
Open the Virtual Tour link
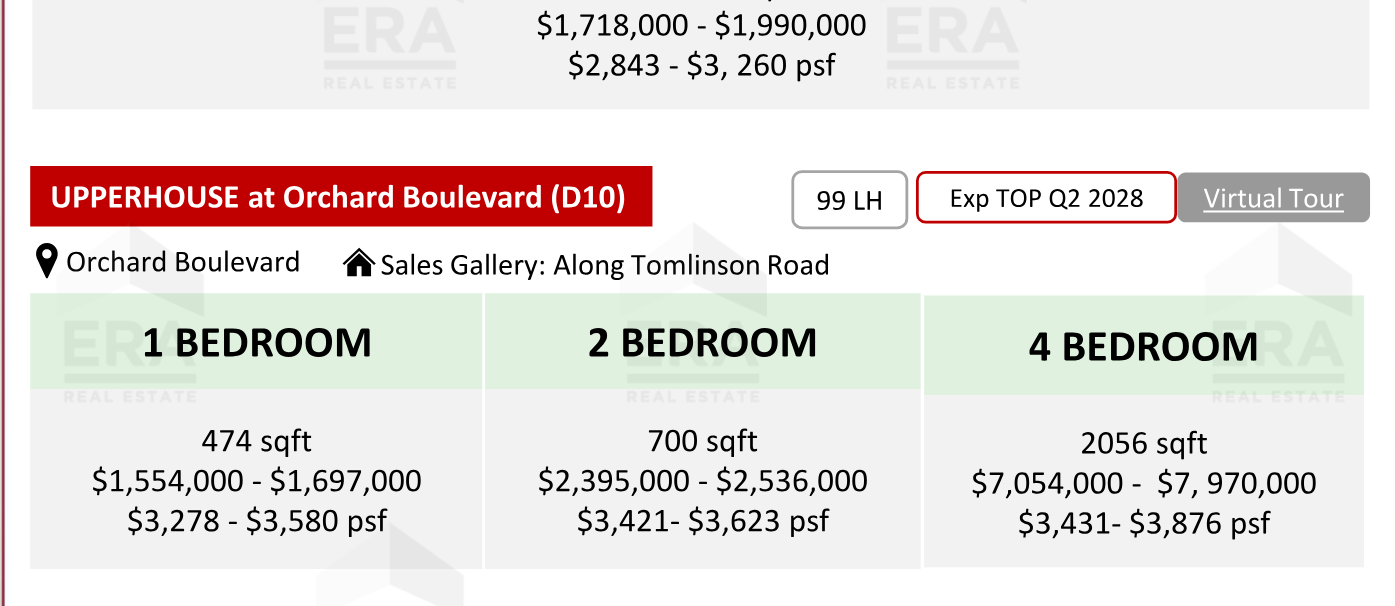tap(1273, 198)
